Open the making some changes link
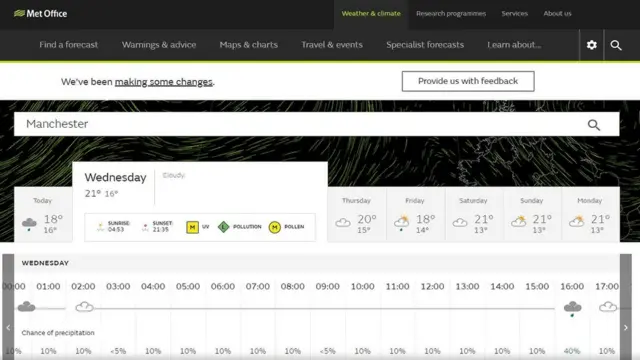Image resolution: width=640 pixels, height=360 pixels. tap(164, 82)
